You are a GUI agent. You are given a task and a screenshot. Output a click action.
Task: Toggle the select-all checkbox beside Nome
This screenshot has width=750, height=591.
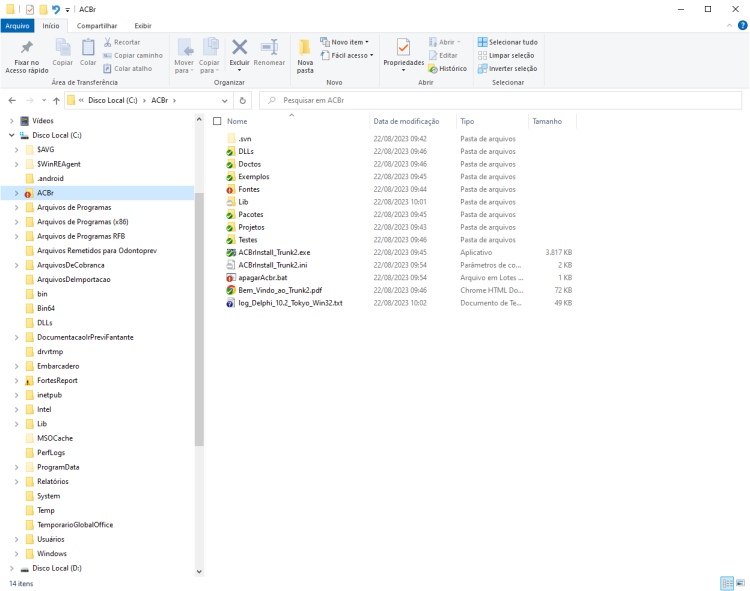217,121
